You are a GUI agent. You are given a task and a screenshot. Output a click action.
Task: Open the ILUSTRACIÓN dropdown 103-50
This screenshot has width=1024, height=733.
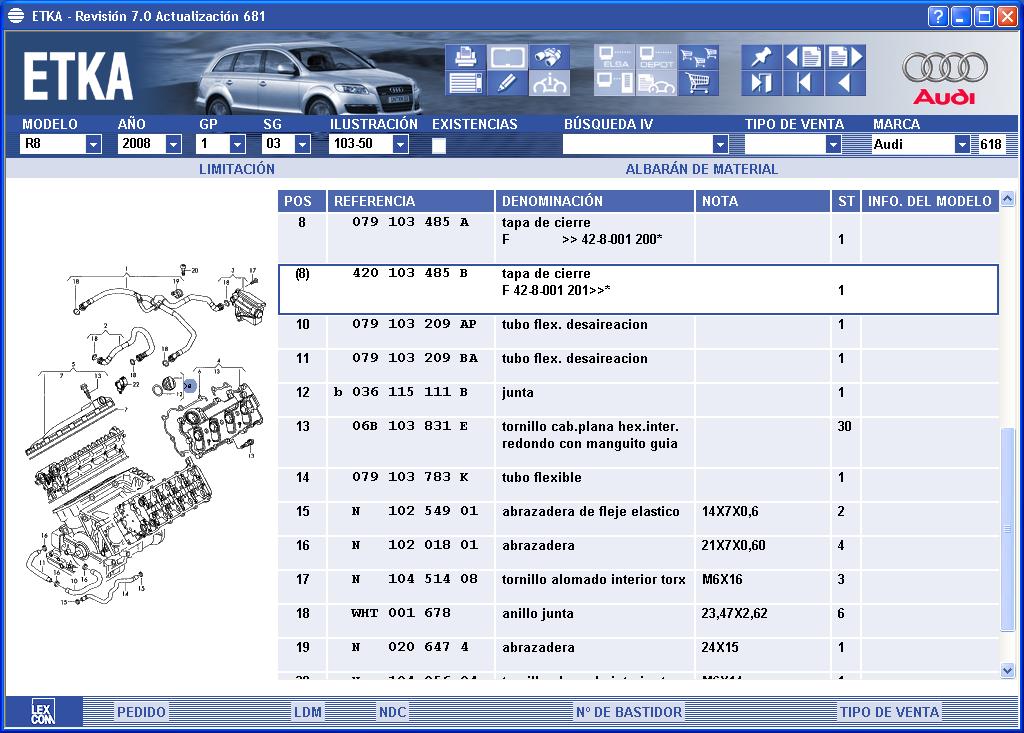[400, 144]
